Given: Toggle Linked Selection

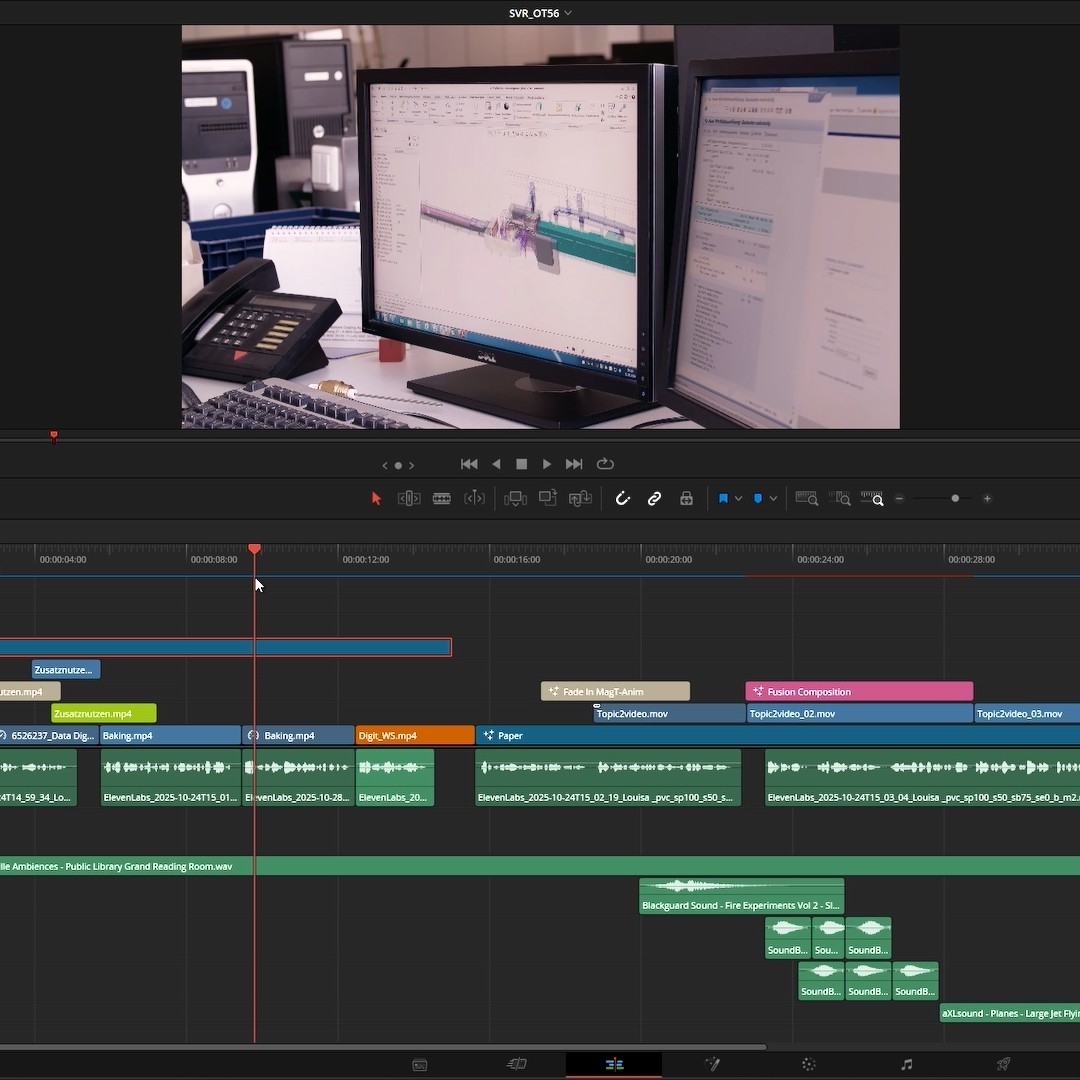Looking at the screenshot, I should point(654,498).
